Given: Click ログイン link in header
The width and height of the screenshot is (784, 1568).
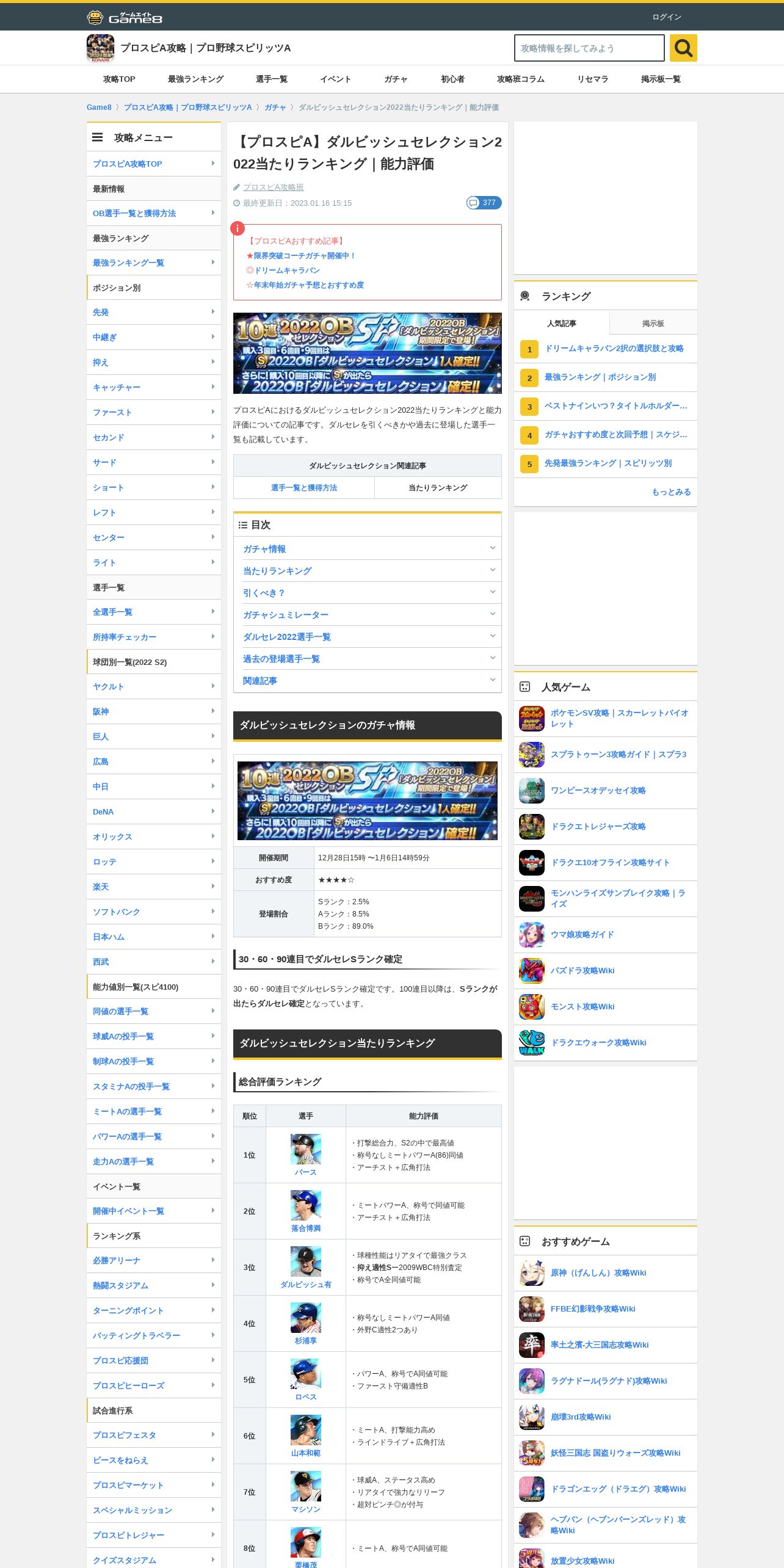Looking at the screenshot, I should [x=667, y=17].
